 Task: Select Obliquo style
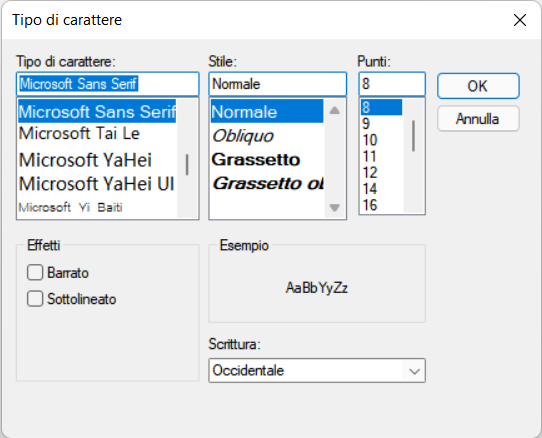coord(267,136)
